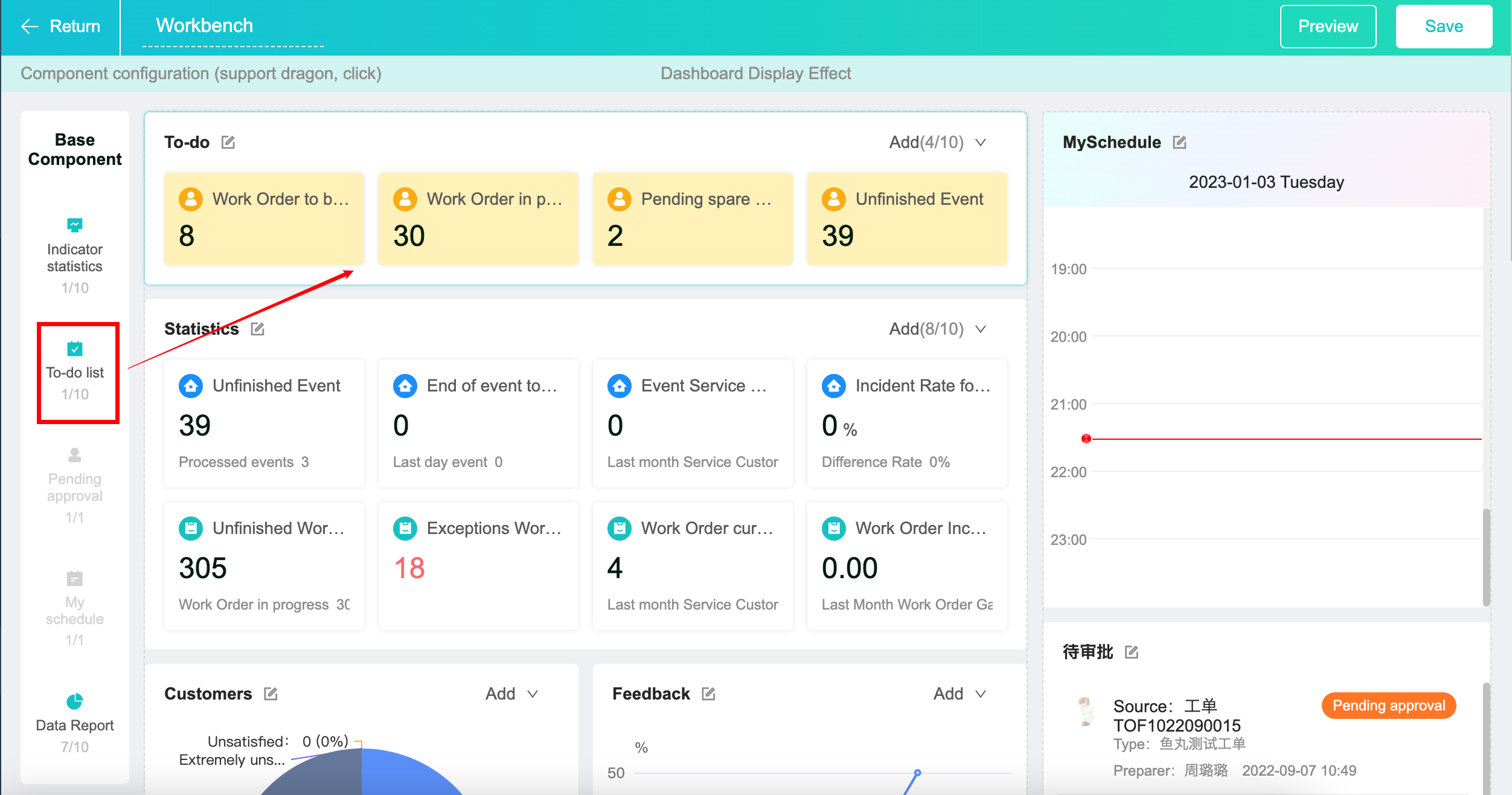
Task: Select the To-do list component icon
Action: tap(74, 349)
